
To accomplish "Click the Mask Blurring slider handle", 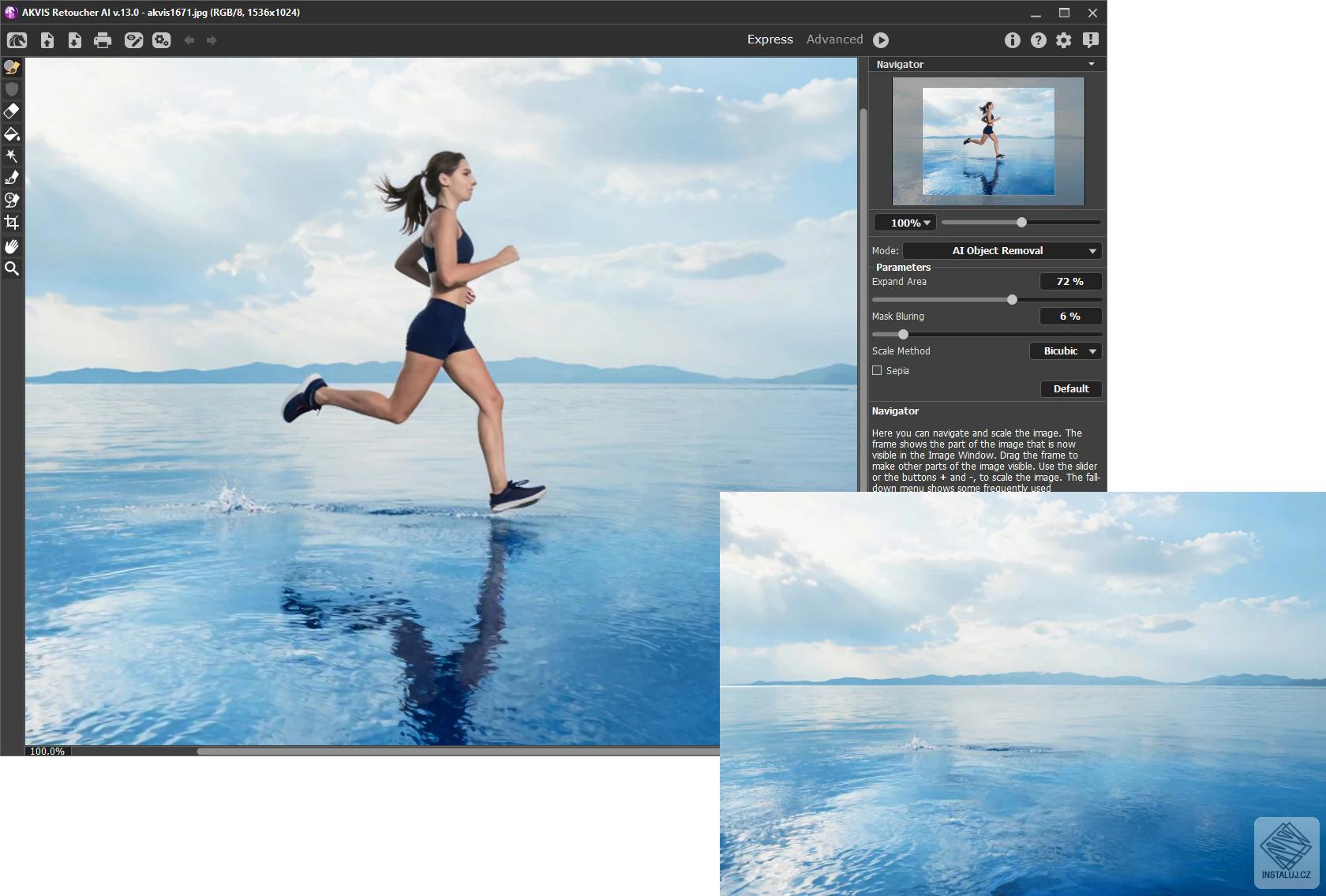I will pyautogui.click(x=903, y=334).
